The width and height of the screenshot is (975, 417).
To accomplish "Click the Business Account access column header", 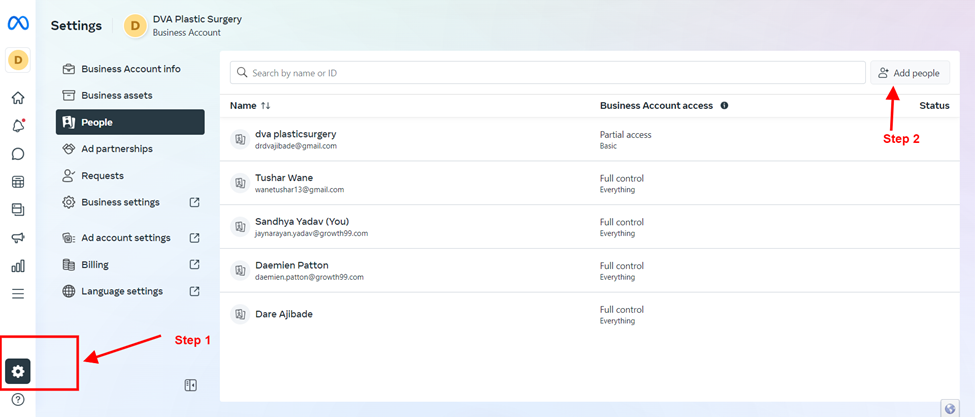I will [x=656, y=106].
